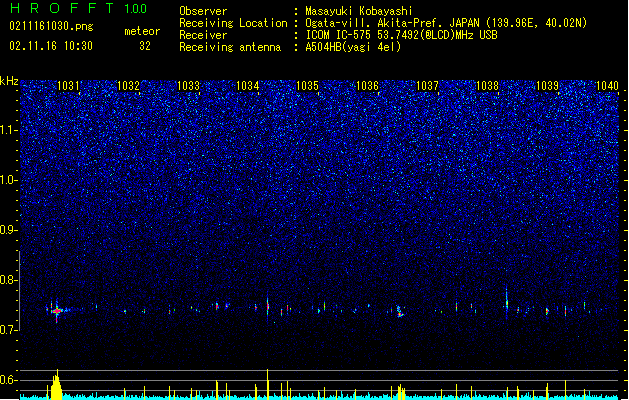This screenshot has height=400, width=629.
Task: Click the 1036 time marker
Action: pyautogui.click(x=367, y=85)
